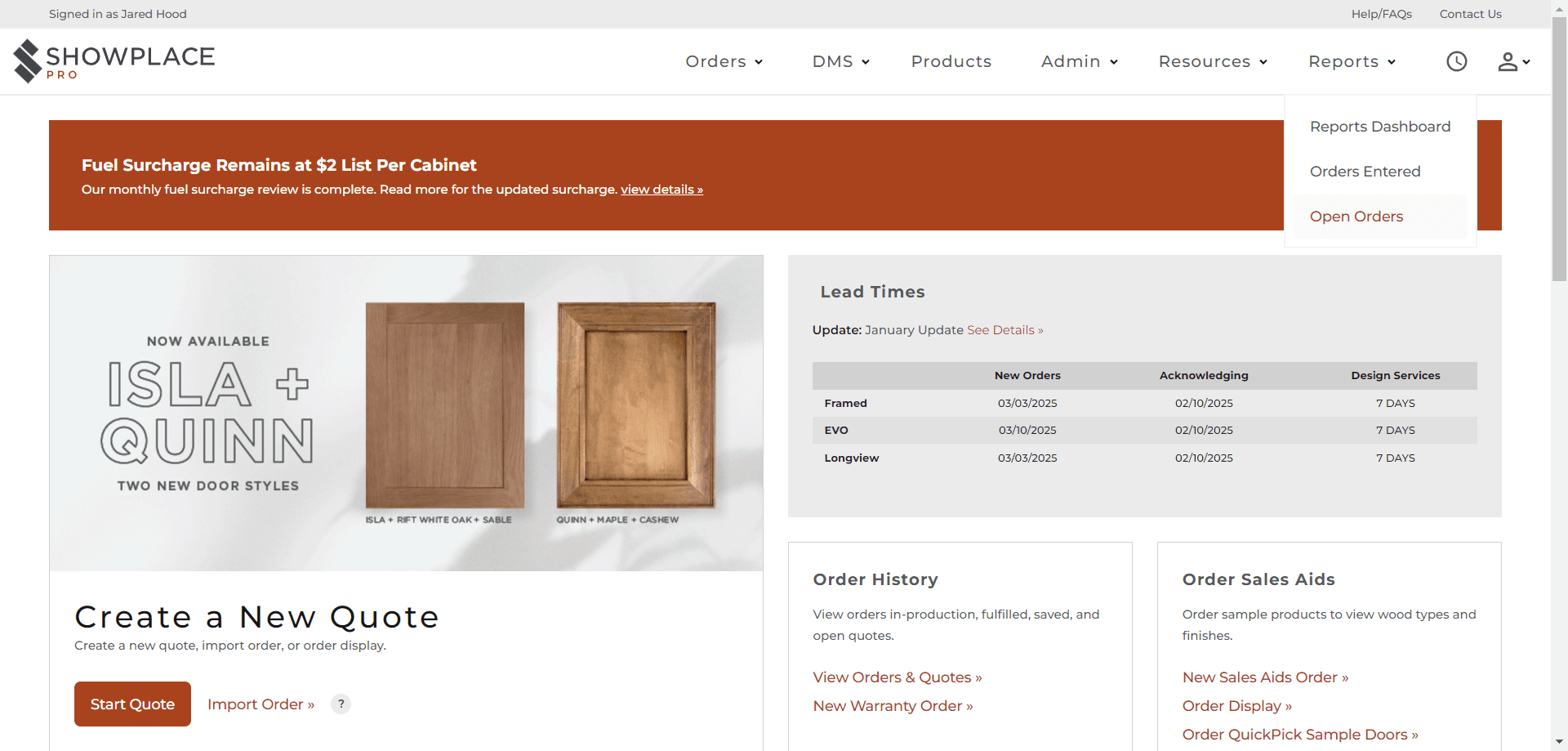
Task: Open the user account profile icon
Action: 1513,61
